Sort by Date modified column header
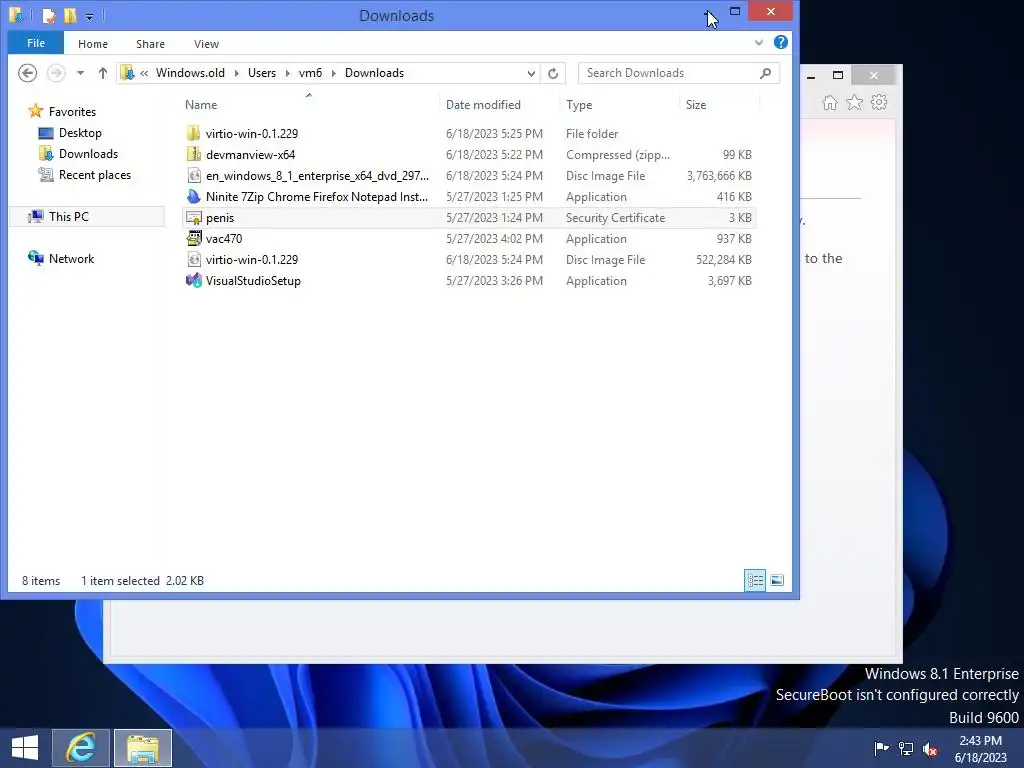Viewport: 1024px width, 768px height. (x=483, y=104)
